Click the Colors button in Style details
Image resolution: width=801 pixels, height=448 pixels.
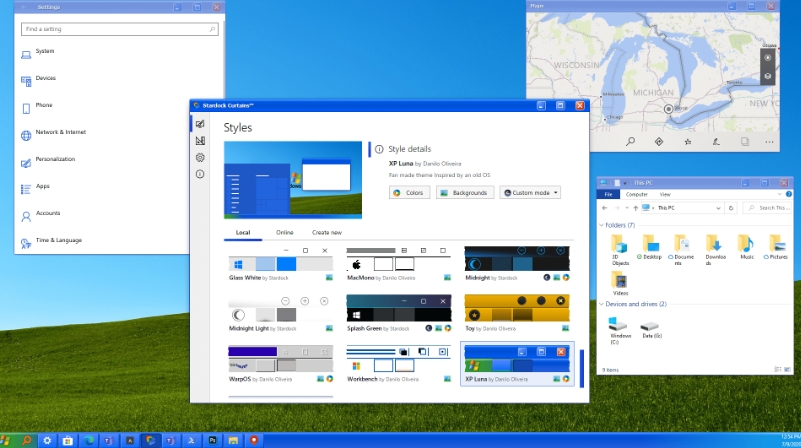409,193
